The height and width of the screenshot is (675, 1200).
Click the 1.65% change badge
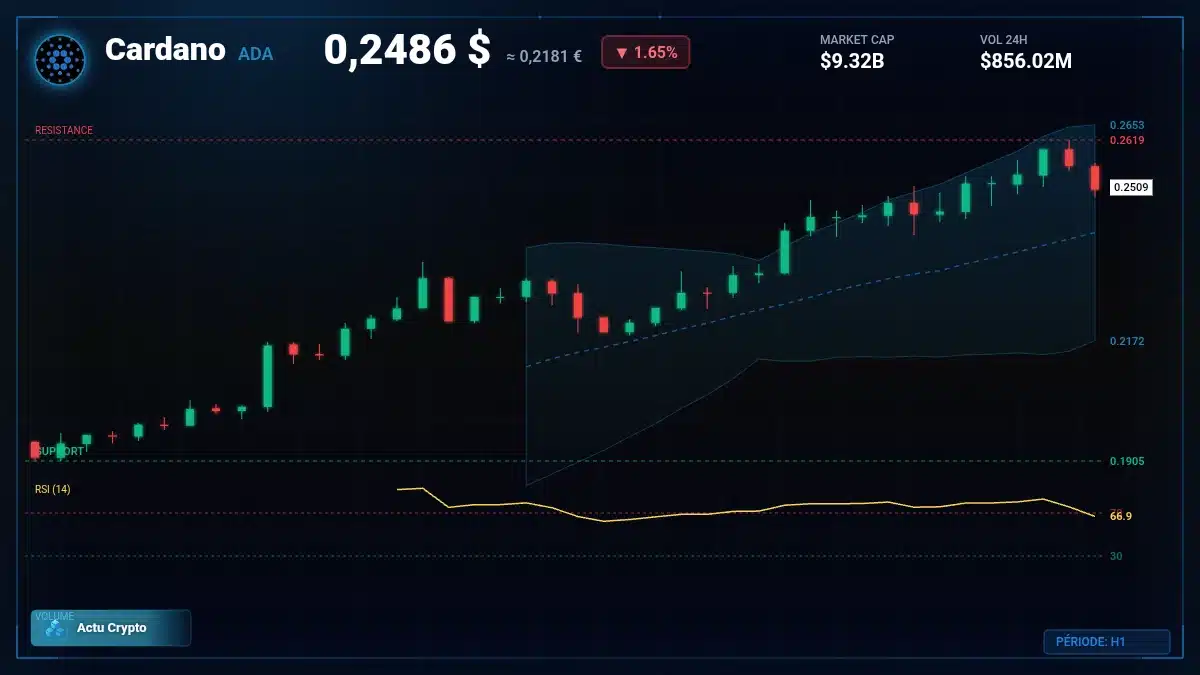645,52
